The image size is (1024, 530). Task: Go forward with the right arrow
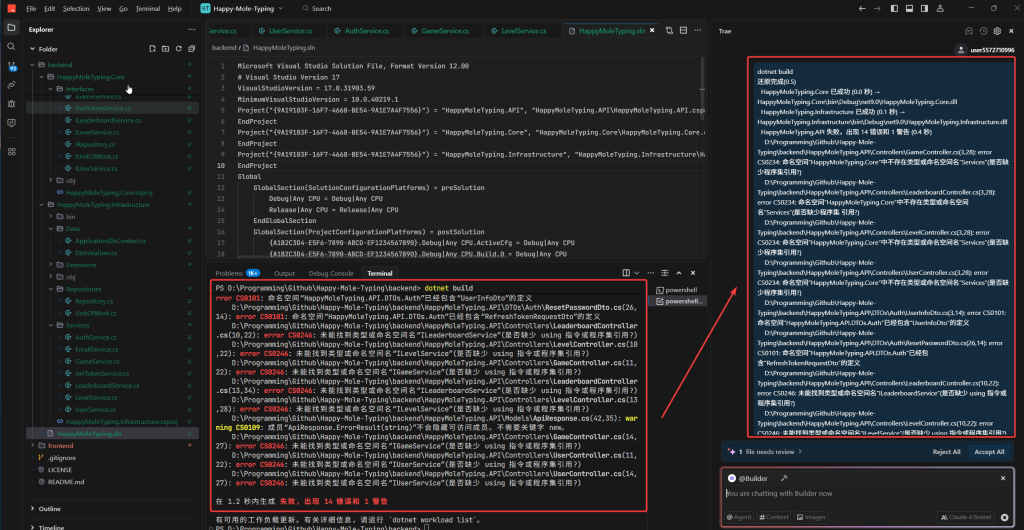click(877, 8)
